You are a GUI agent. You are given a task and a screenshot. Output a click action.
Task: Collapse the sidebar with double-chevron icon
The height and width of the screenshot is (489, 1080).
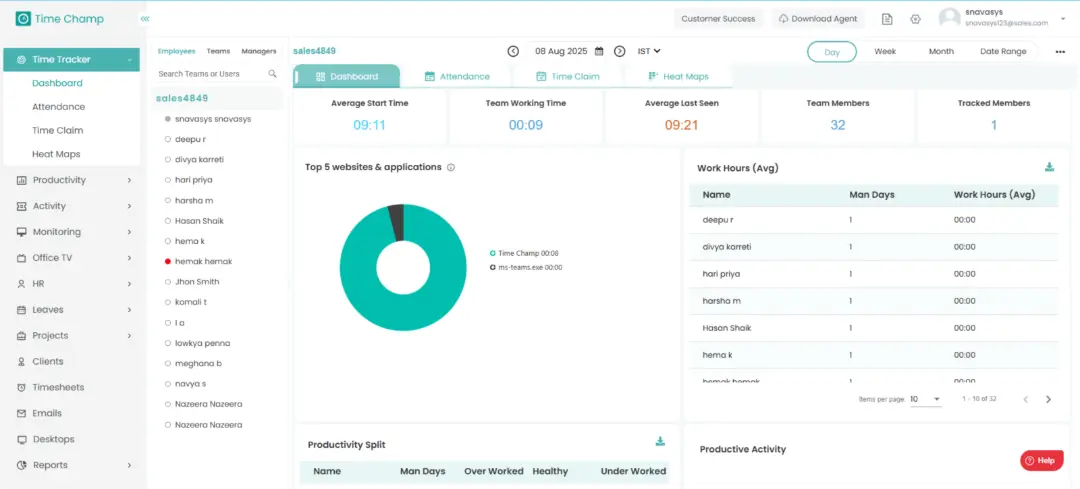[145, 19]
